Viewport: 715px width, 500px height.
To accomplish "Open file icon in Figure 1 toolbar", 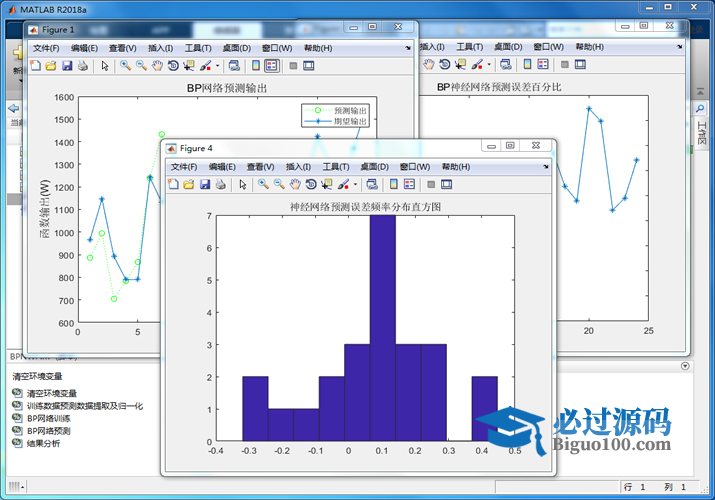I will (x=51, y=66).
